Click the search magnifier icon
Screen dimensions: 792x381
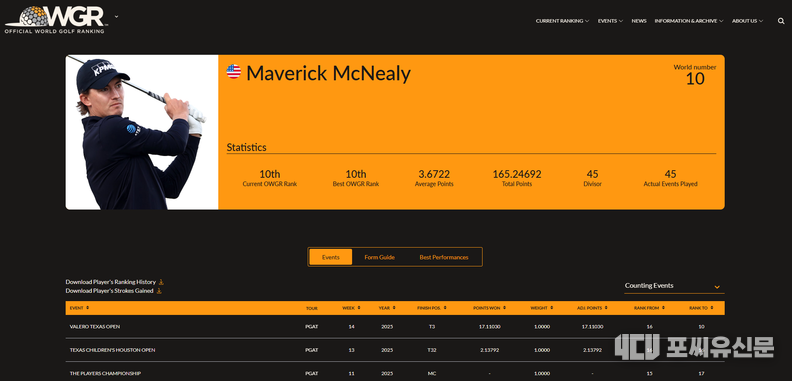tap(781, 21)
